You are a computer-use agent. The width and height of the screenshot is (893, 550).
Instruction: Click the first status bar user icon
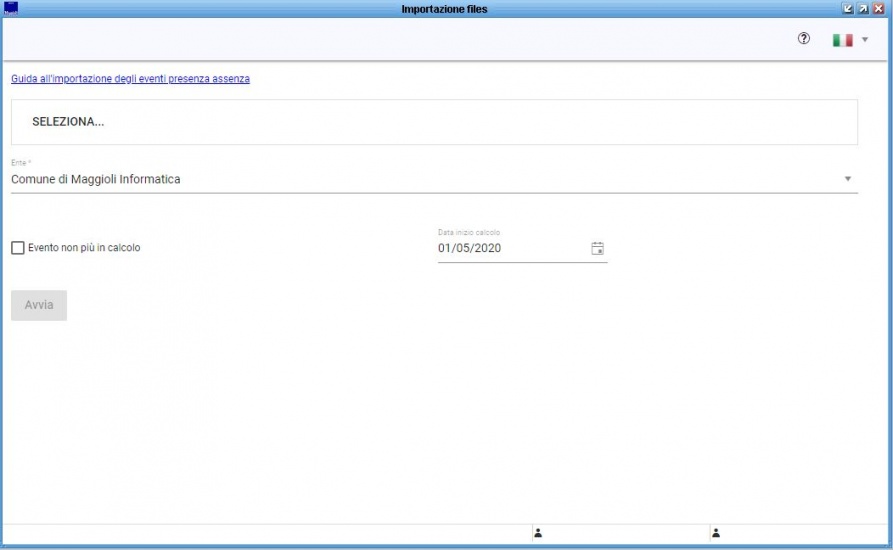point(538,533)
